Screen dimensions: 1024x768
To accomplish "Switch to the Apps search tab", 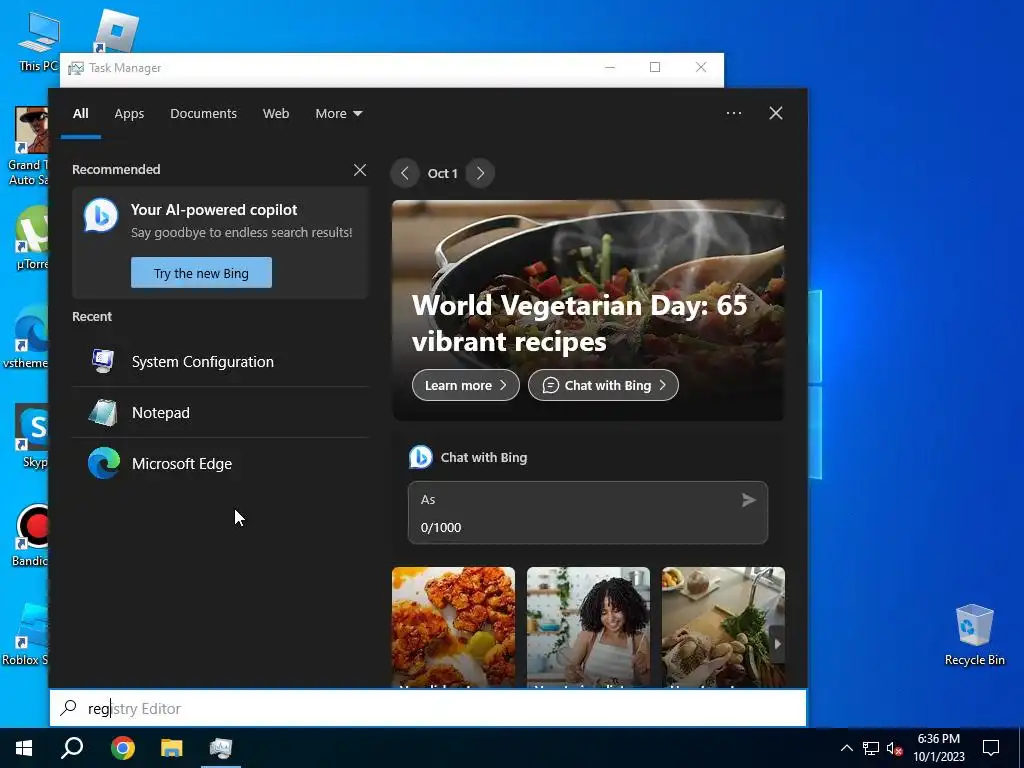I will pyautogui.click(x=129, y=114).
